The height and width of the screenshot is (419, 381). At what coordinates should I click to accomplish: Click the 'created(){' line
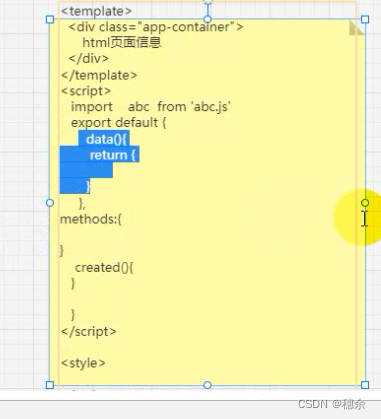coord(104,267)
